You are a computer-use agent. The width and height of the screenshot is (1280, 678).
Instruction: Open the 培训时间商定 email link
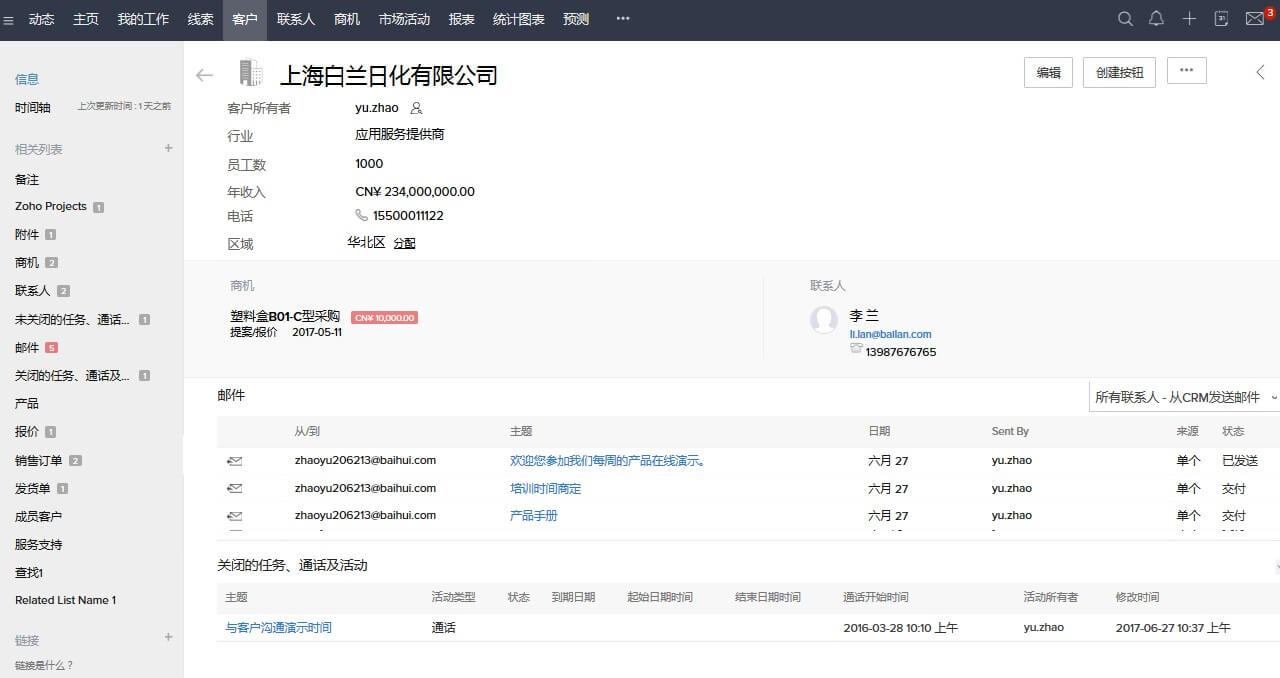(x=545, y=489)
